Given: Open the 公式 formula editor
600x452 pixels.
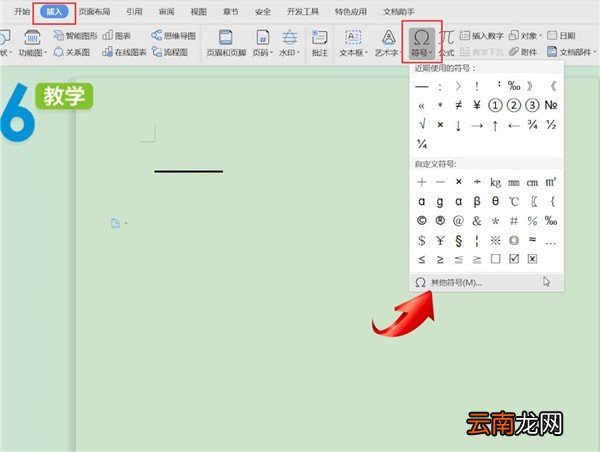Looking at the screenshot, I should click(446, 43).
